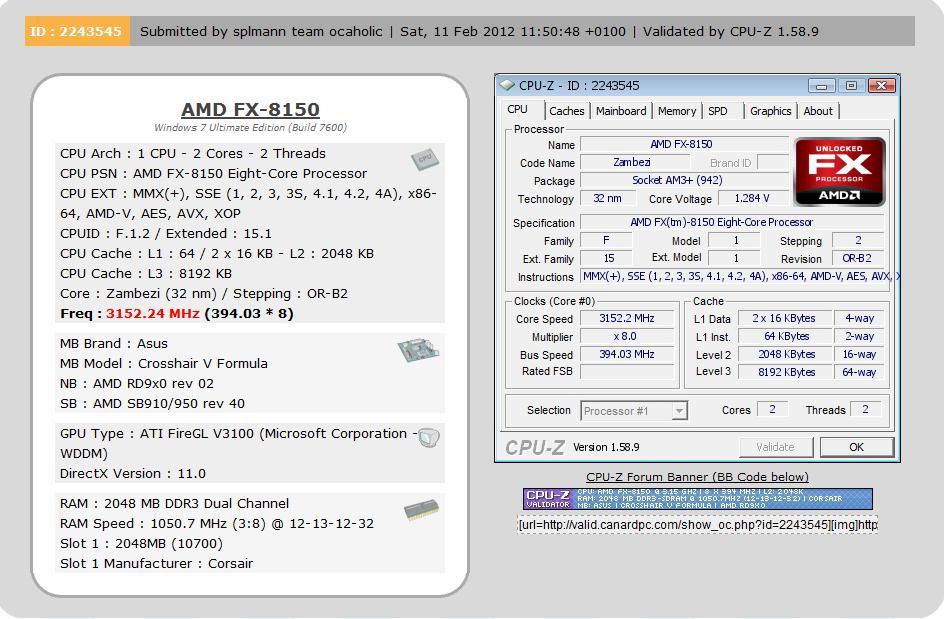The height and width of the screenshot is (619, 944).
Task: Click the motherboard icon beside MB Brand
Action: tap(418, 350)
